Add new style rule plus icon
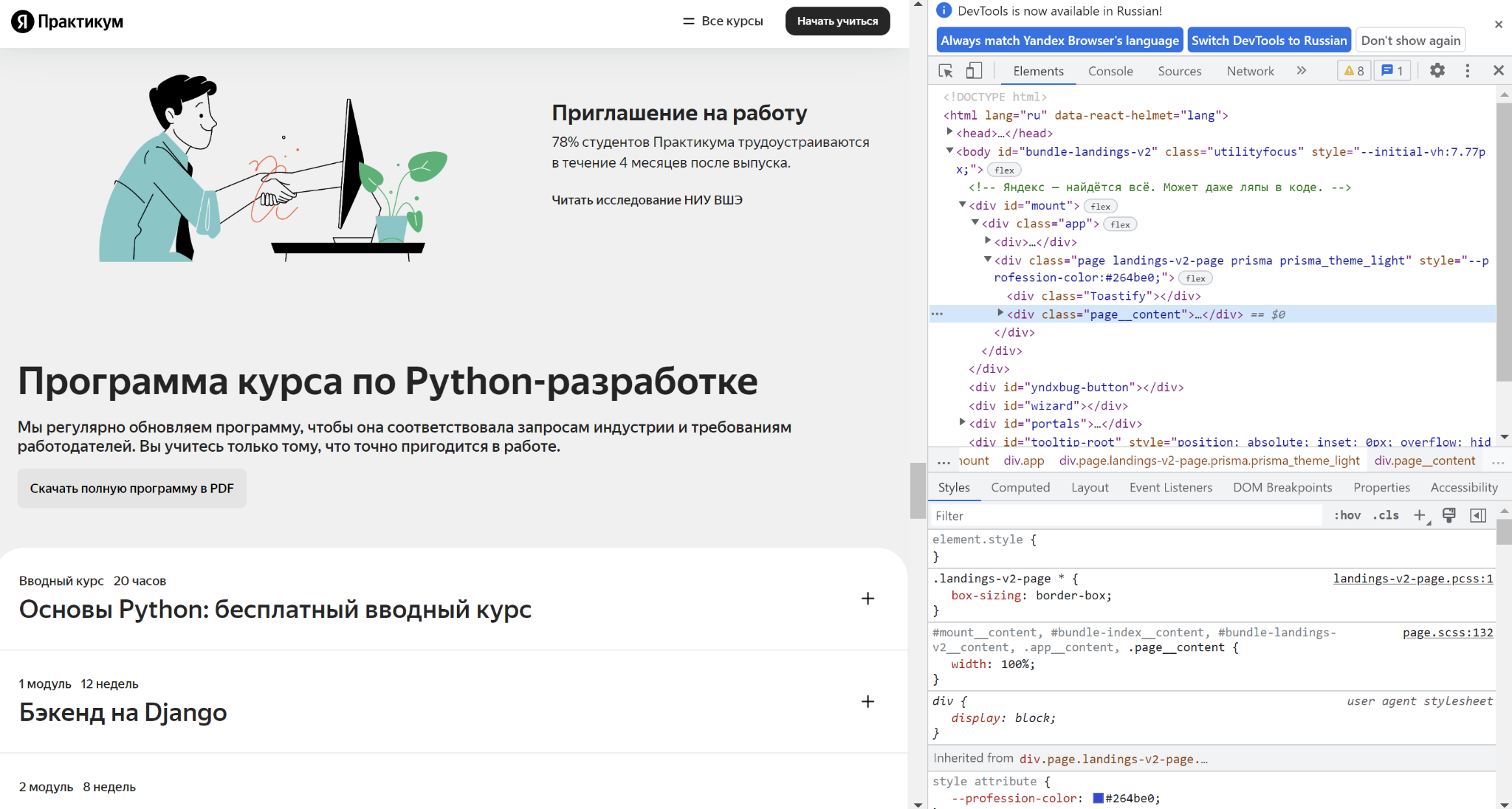Viewport: 1512px width, 809px height. (x=1420, y=515)
